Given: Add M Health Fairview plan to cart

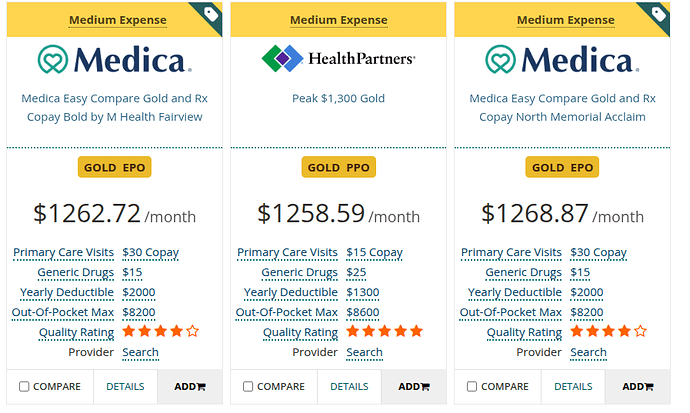Looking at the screenshot, I should click(x=187, y=386).
